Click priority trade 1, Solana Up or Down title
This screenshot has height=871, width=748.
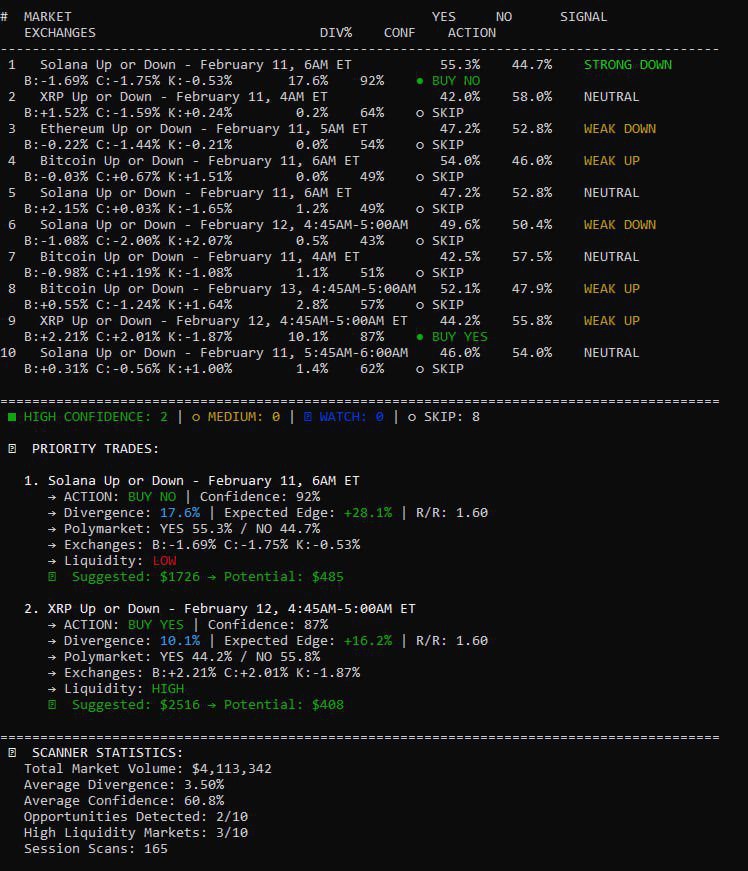pos(204,481)
